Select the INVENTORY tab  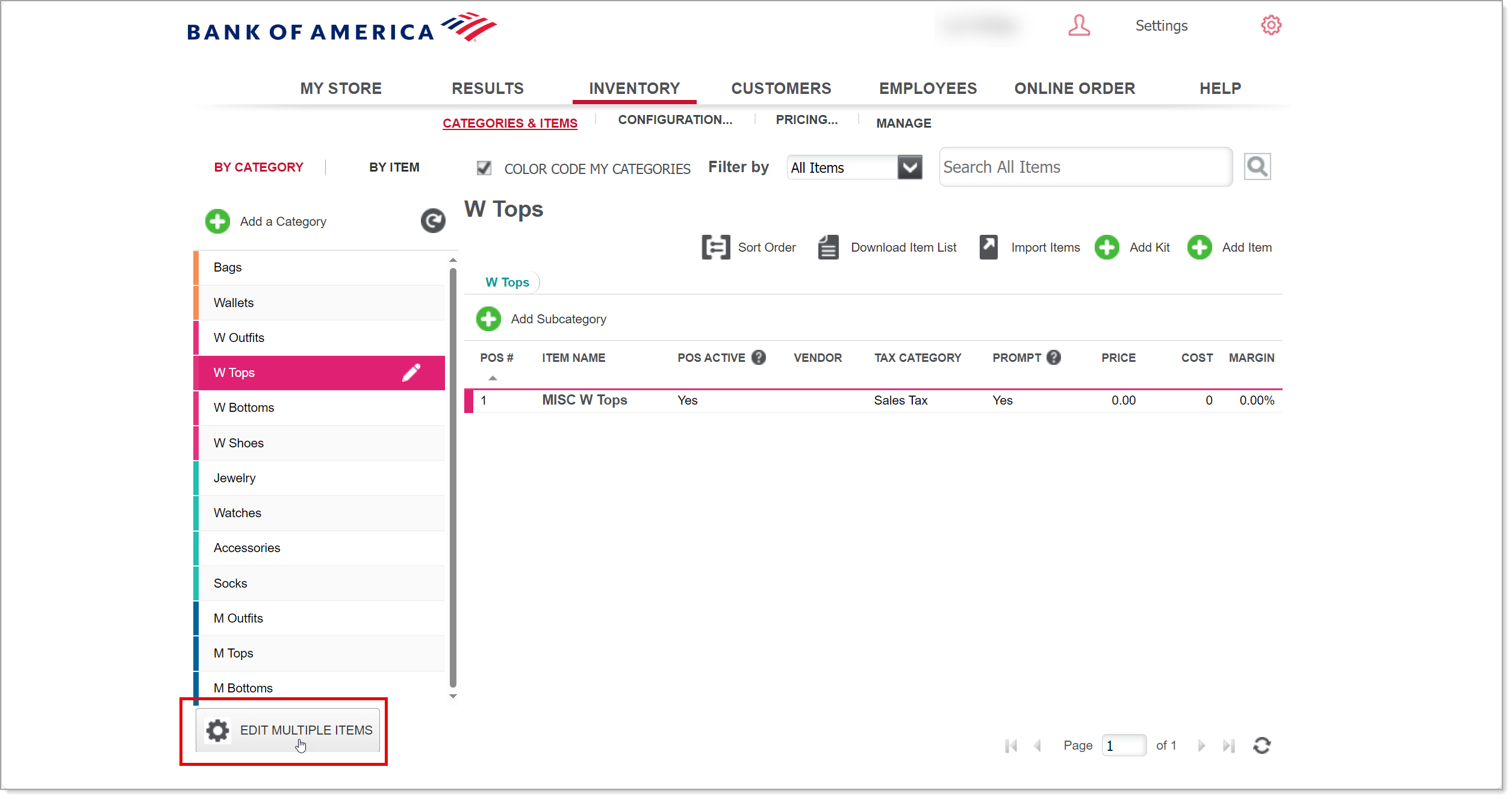pos(634,89)
